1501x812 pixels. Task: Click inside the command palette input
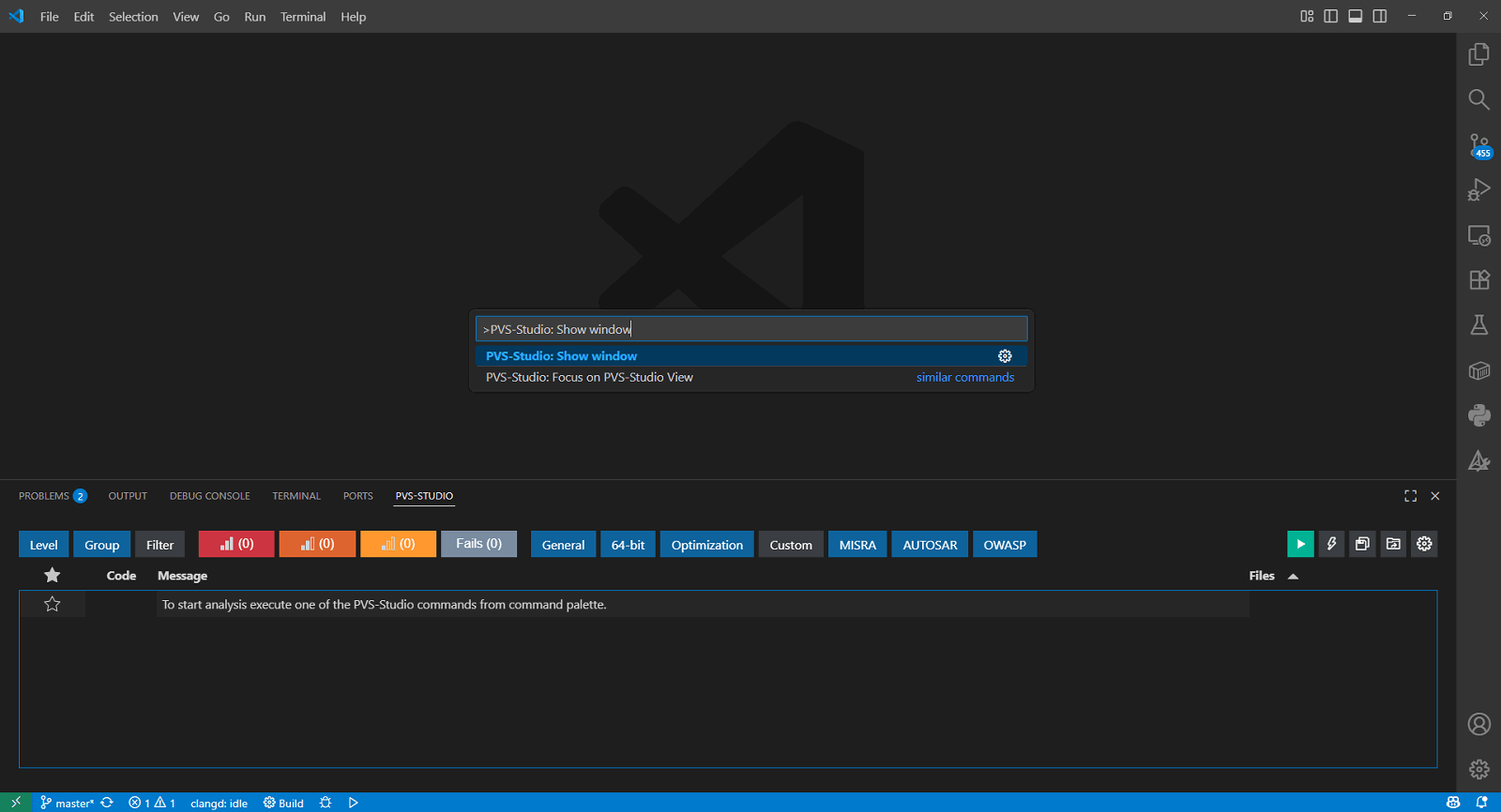(751, 329)
